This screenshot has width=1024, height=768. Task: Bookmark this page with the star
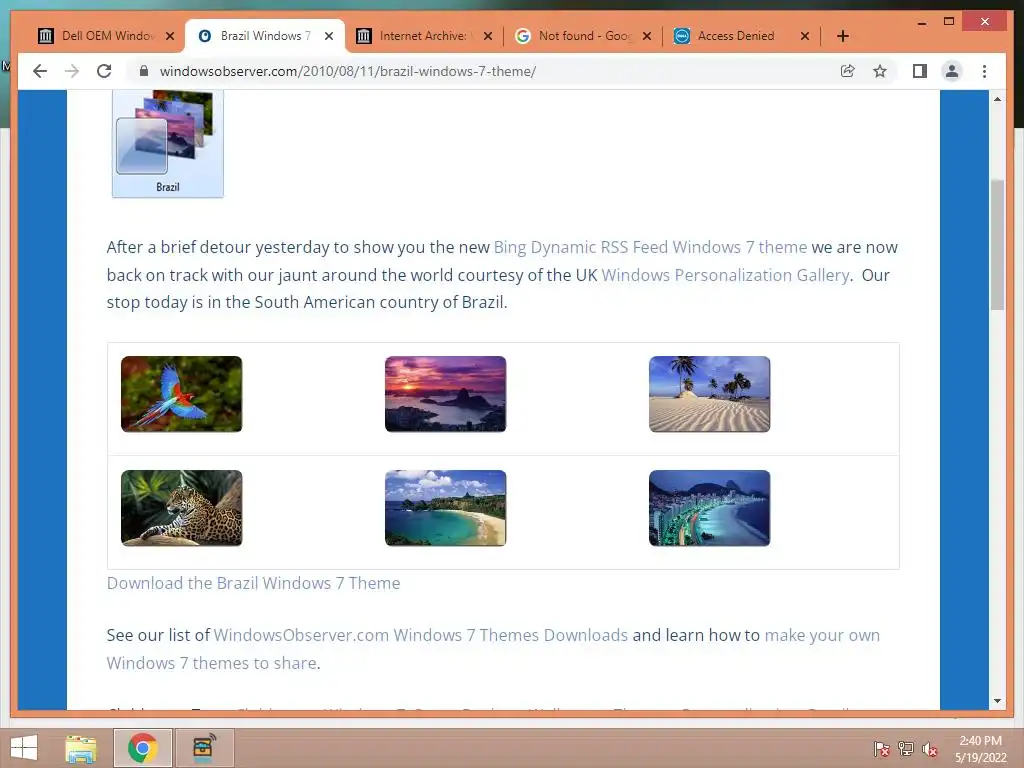pyautogui.click(x=880, y=71)
